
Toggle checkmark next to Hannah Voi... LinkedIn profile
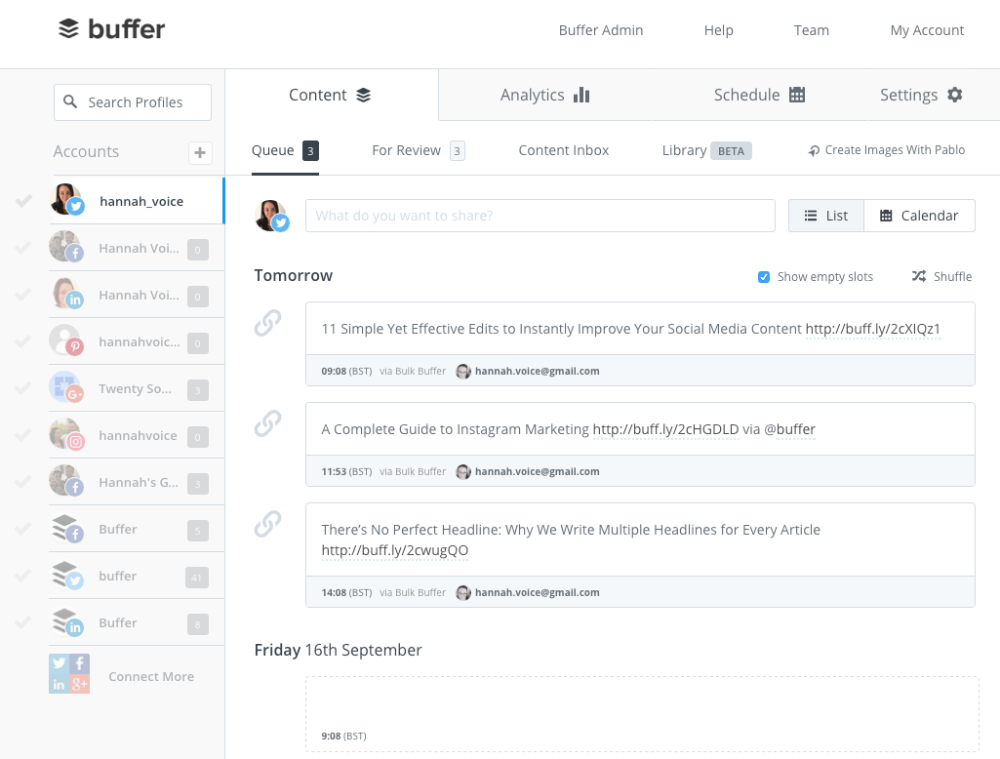click(24, 294)
